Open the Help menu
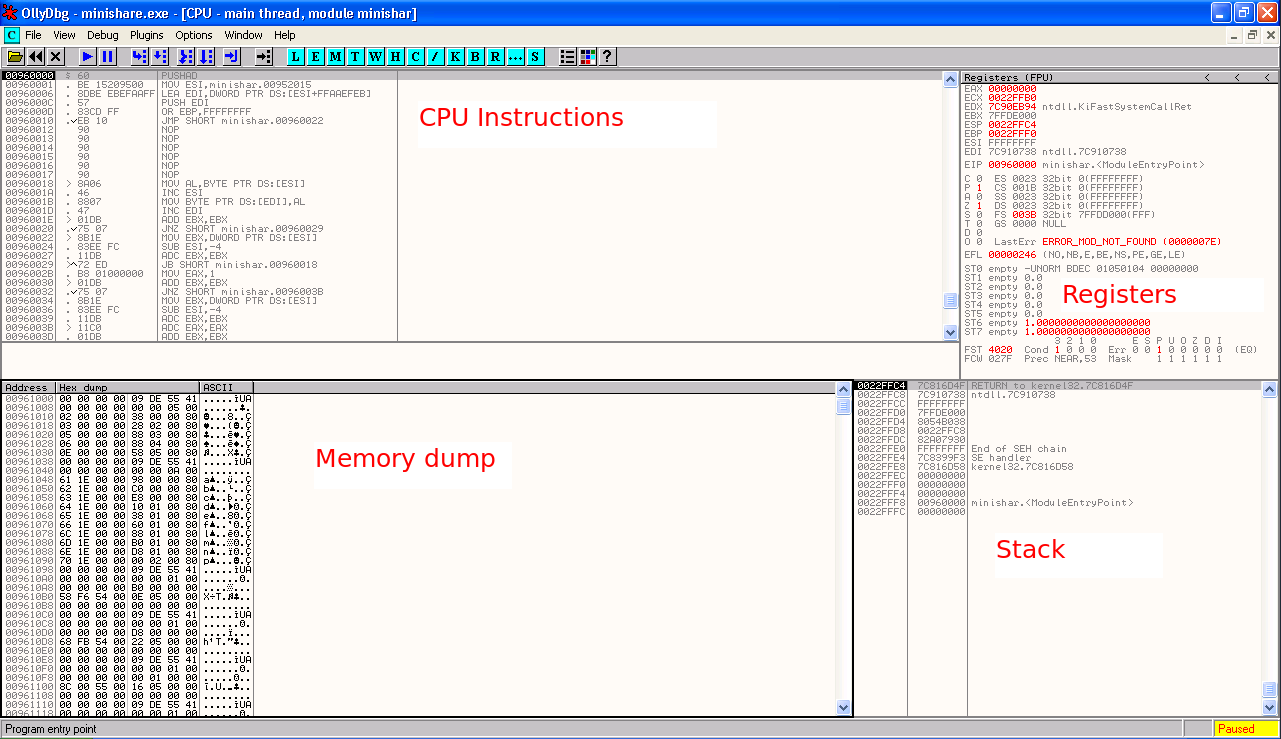 pos(285,35)
